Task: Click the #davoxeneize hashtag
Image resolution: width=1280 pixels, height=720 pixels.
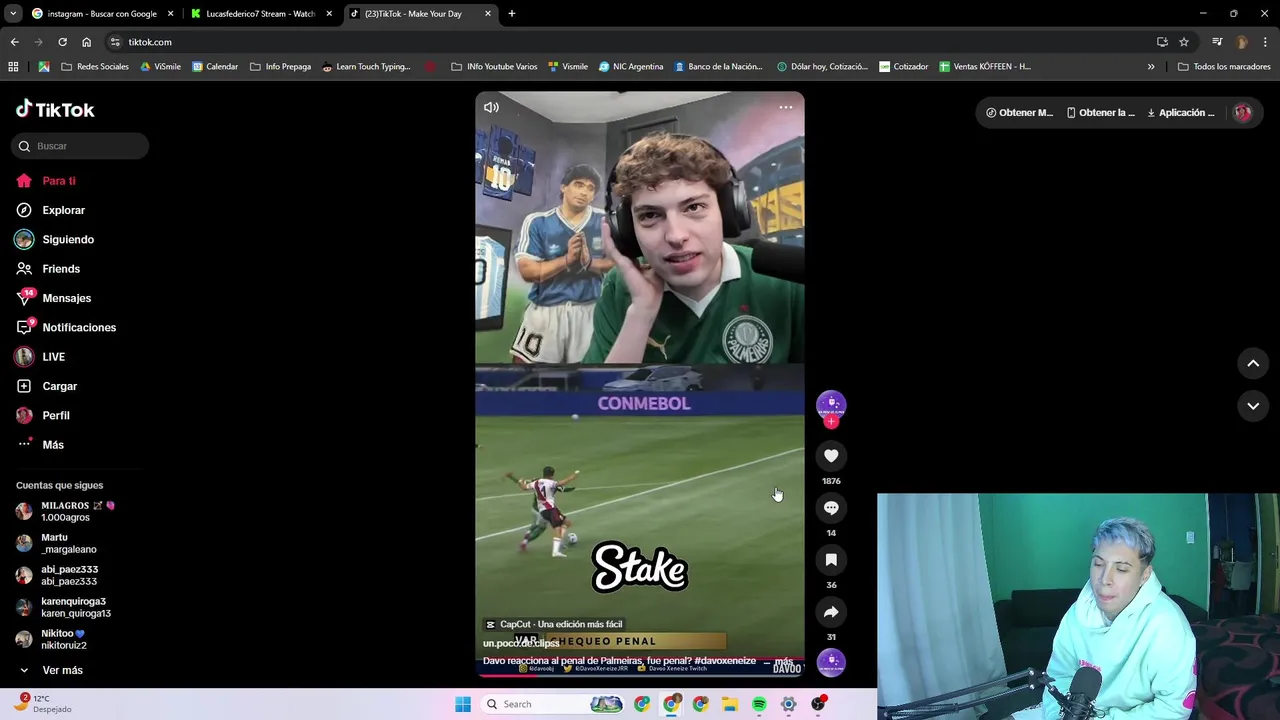Action: (725, 661)
